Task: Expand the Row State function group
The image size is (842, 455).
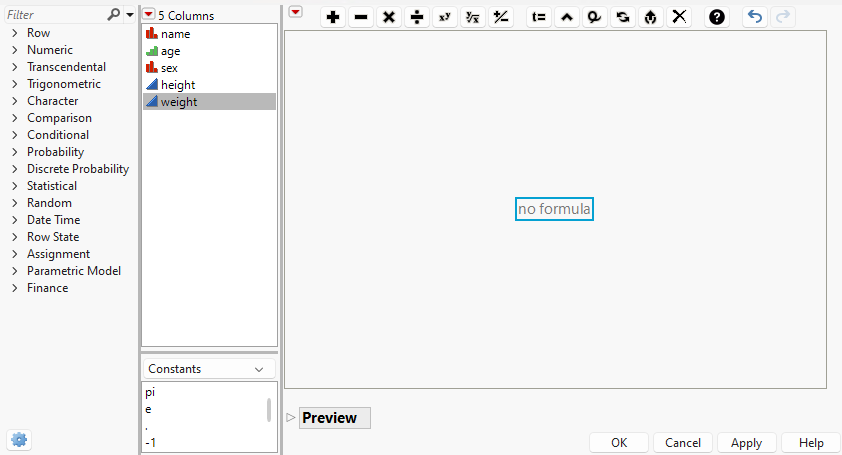Action: pos(14,237)
